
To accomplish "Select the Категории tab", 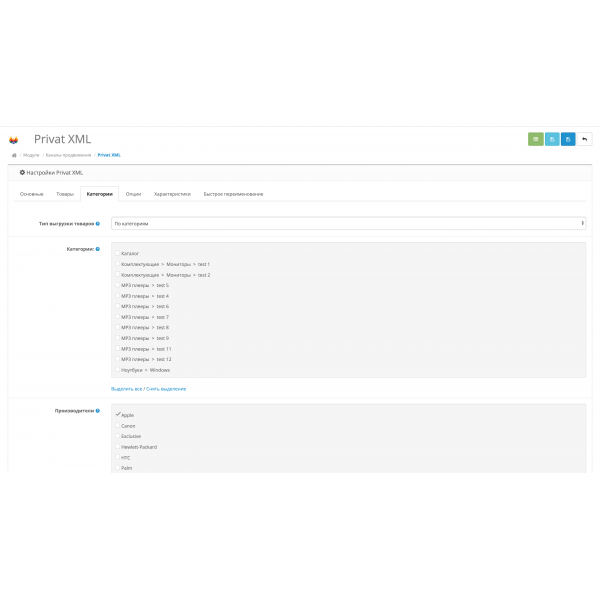I will pos(99,194).
